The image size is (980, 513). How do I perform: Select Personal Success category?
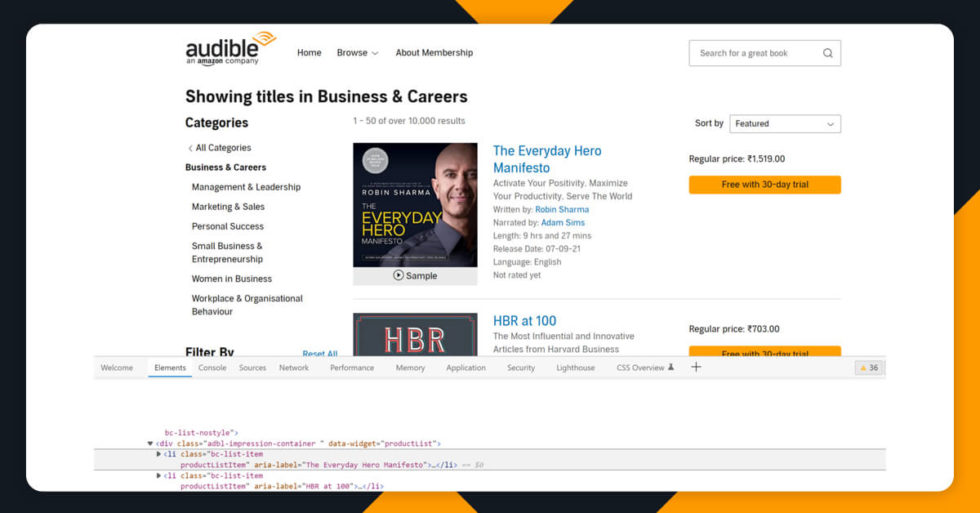pos(228,226)
